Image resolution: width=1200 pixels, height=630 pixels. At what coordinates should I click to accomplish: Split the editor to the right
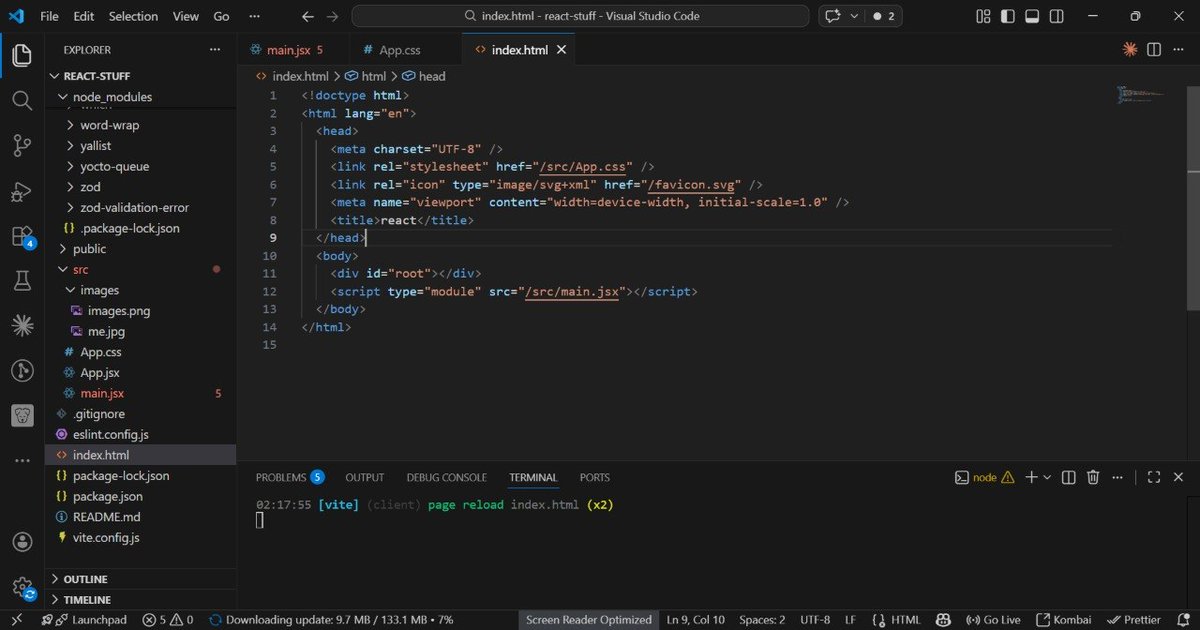[1154, 49]
